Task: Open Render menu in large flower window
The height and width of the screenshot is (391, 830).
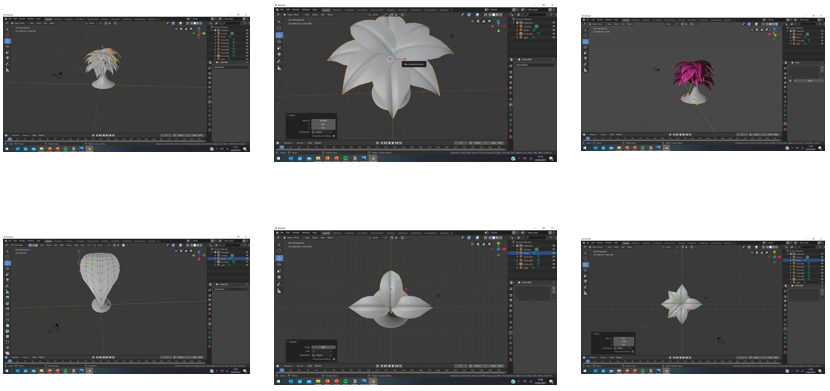Action: (296, 10)
